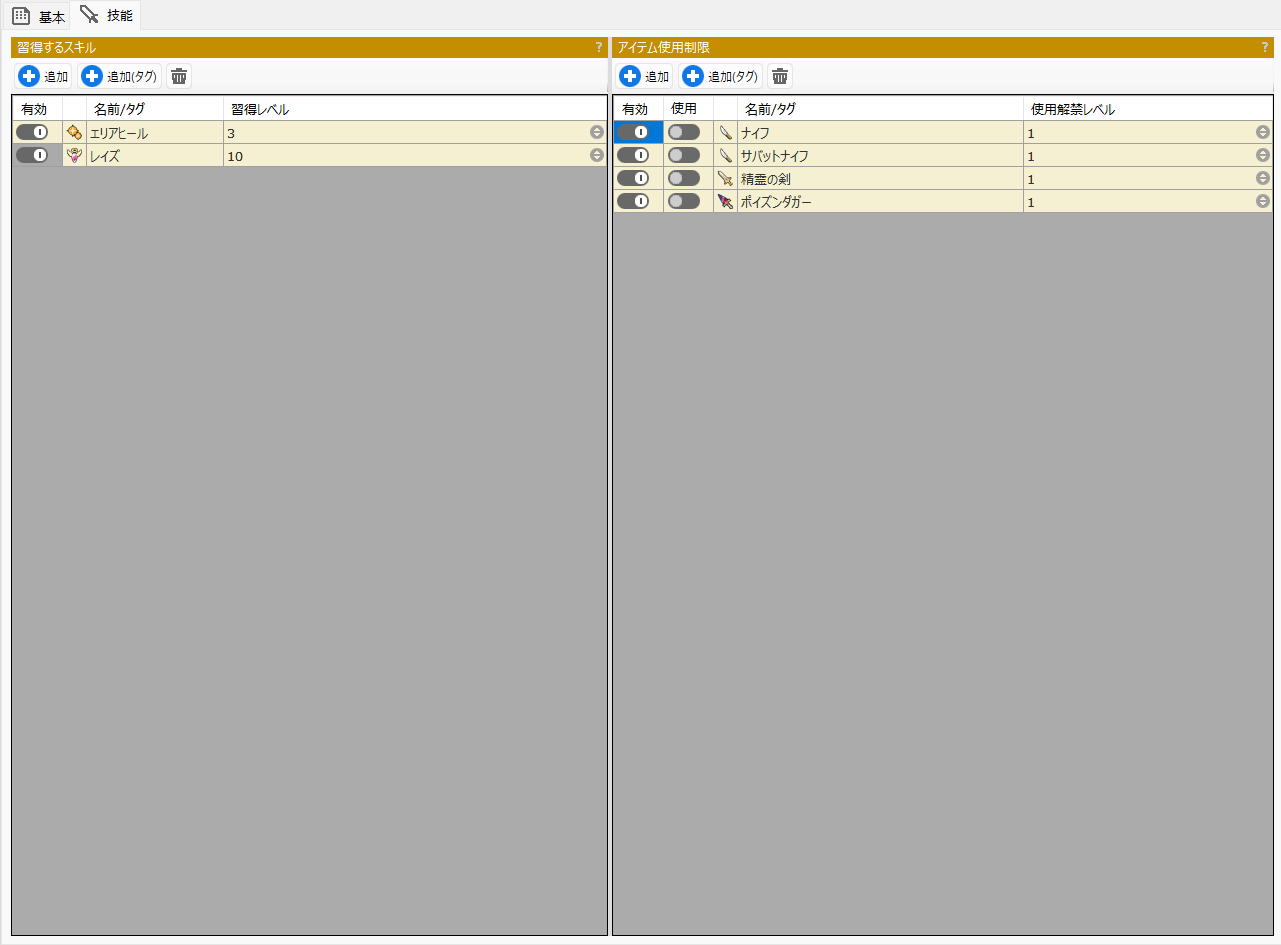Click 追加(タグ) button in アイテム使用制限 panel

click(720, 76)
